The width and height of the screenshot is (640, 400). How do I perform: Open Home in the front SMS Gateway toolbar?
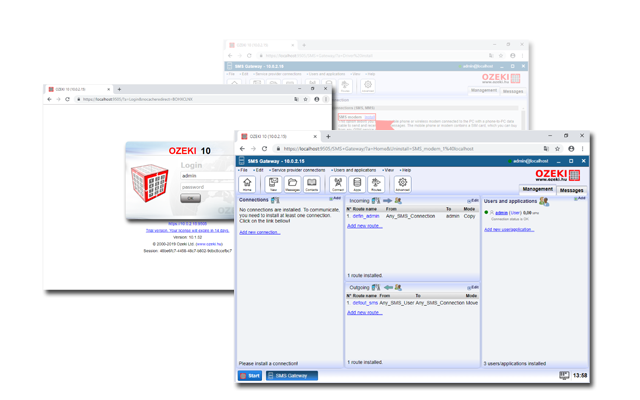coord(247,184)
